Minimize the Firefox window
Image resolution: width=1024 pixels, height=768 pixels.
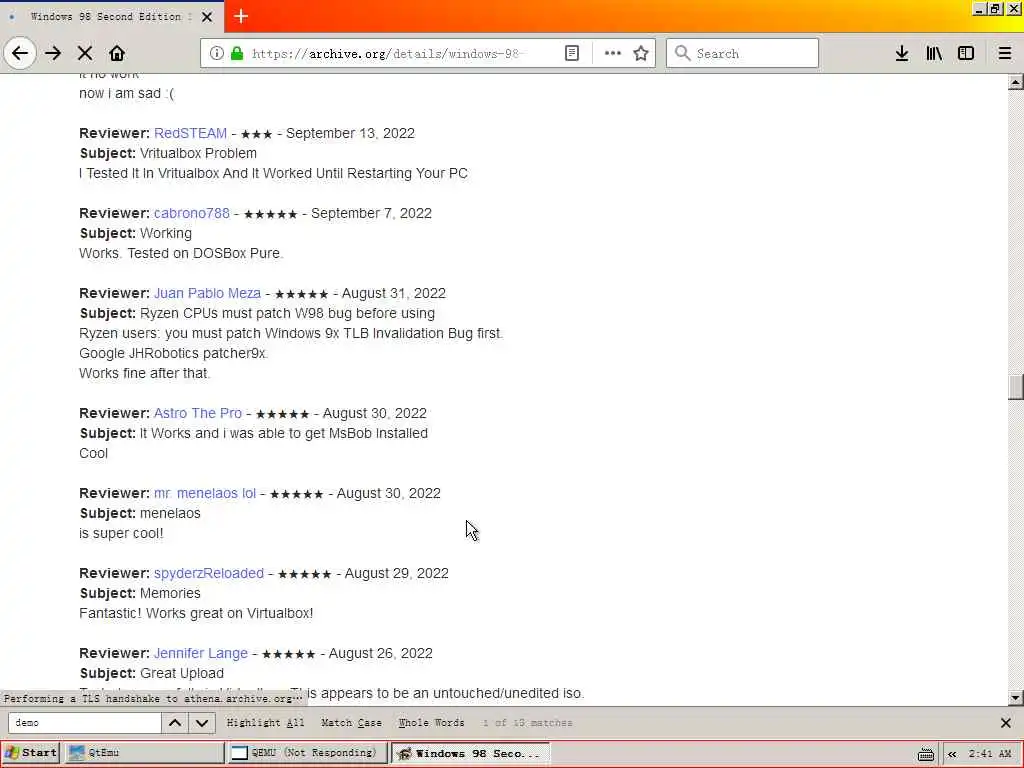(x=978, y=9)
